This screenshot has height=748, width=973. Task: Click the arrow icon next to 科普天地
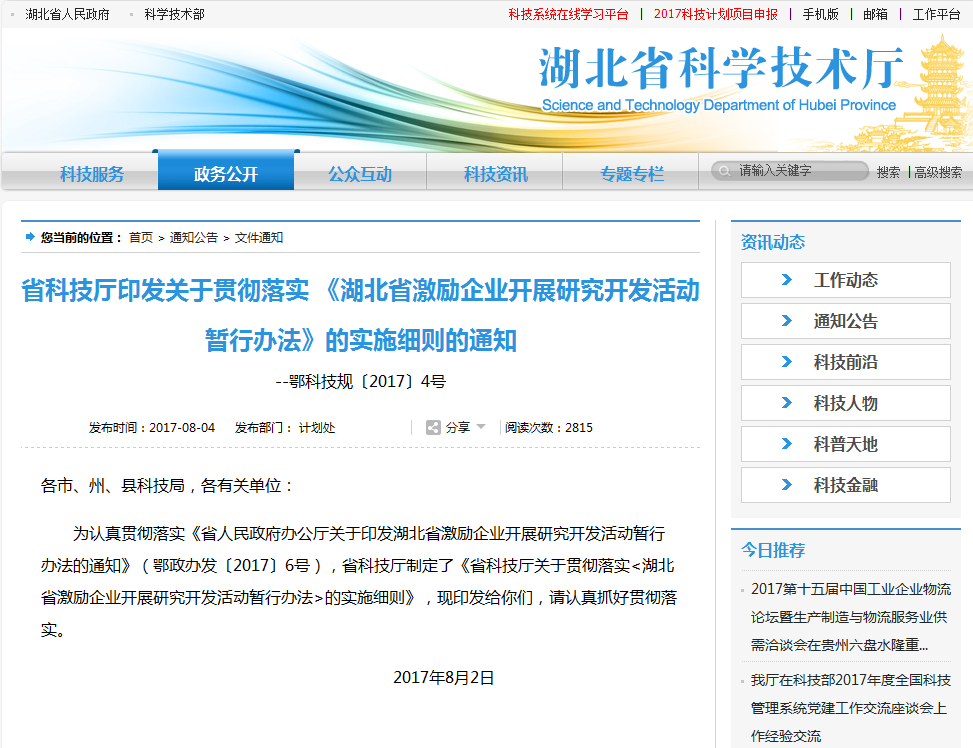[787, 444]
